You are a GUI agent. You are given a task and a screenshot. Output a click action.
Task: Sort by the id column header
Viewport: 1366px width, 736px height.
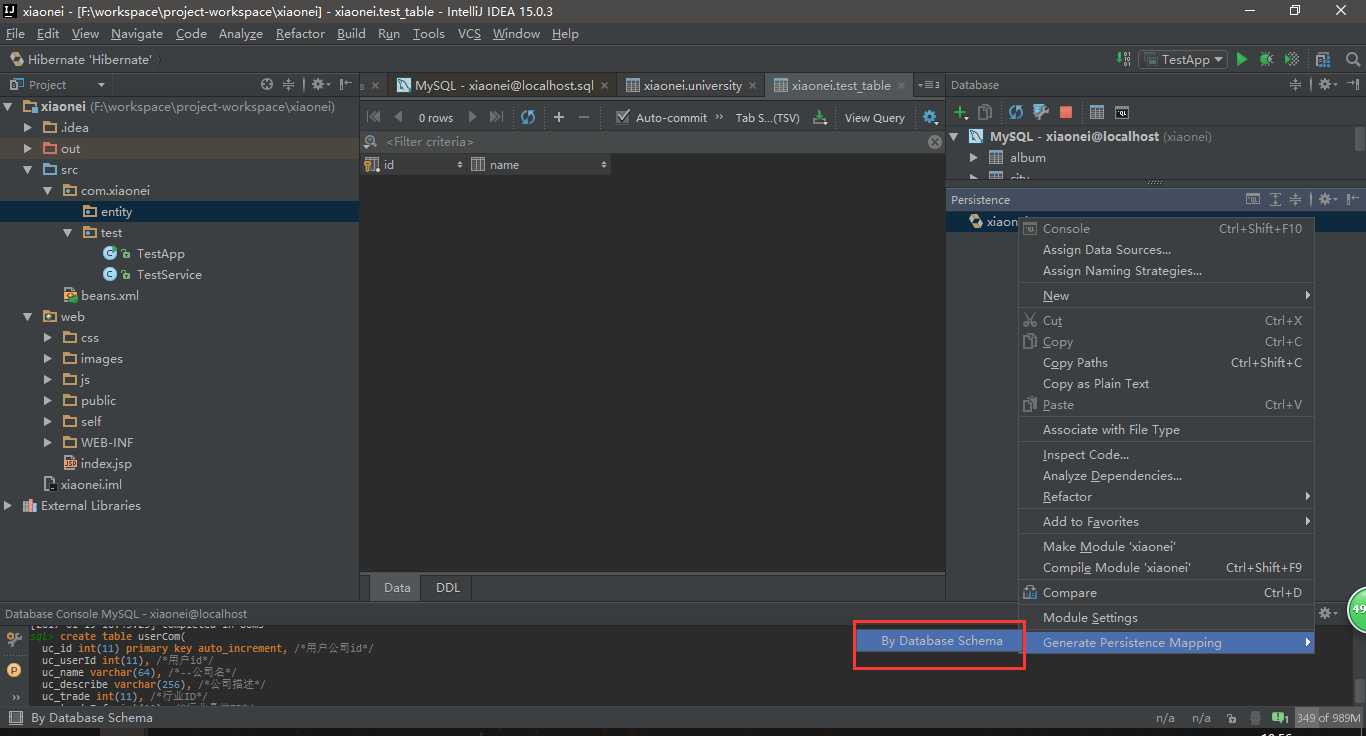coord(413,164)
